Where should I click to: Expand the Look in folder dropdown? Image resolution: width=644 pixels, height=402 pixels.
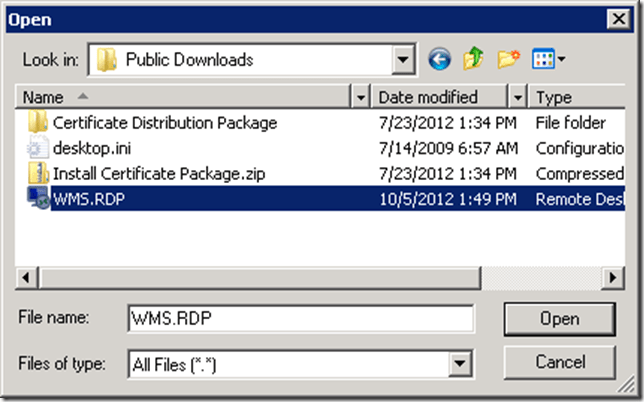404,60
